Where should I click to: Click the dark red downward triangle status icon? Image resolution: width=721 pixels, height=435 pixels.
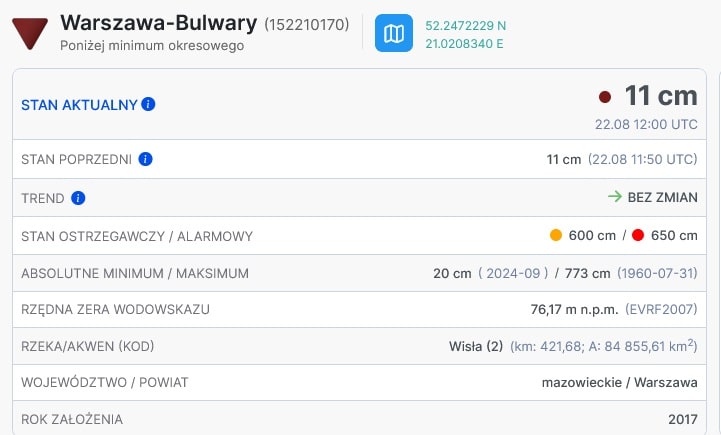[30, 34]
